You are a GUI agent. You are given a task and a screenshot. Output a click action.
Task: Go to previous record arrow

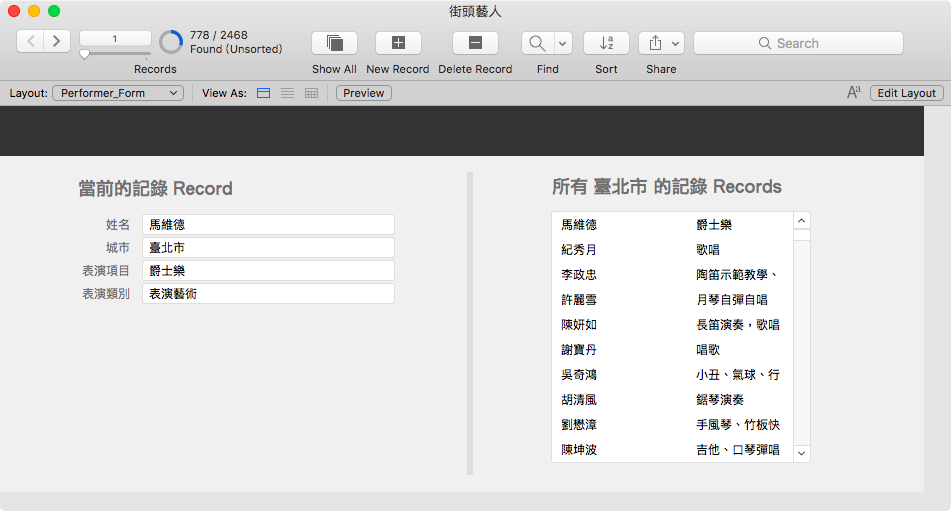click(x=30, y=41)
